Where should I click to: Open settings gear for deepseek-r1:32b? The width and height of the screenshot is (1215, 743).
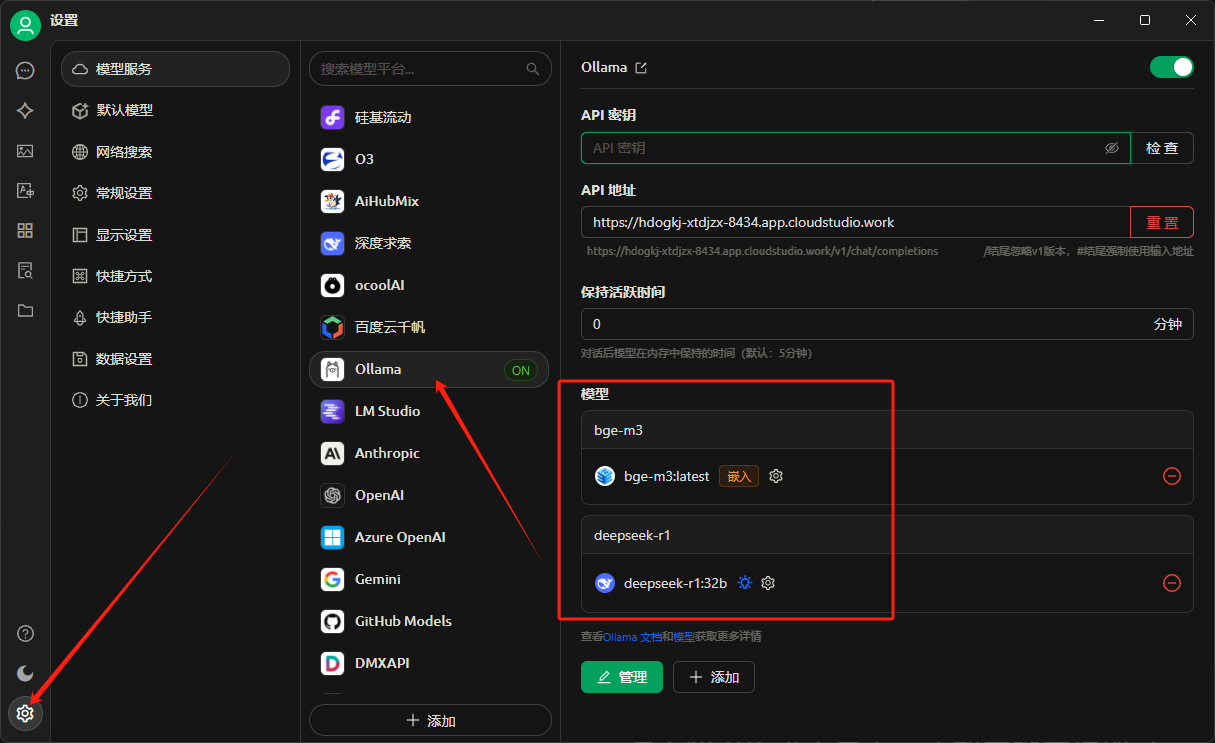point(768,583)
